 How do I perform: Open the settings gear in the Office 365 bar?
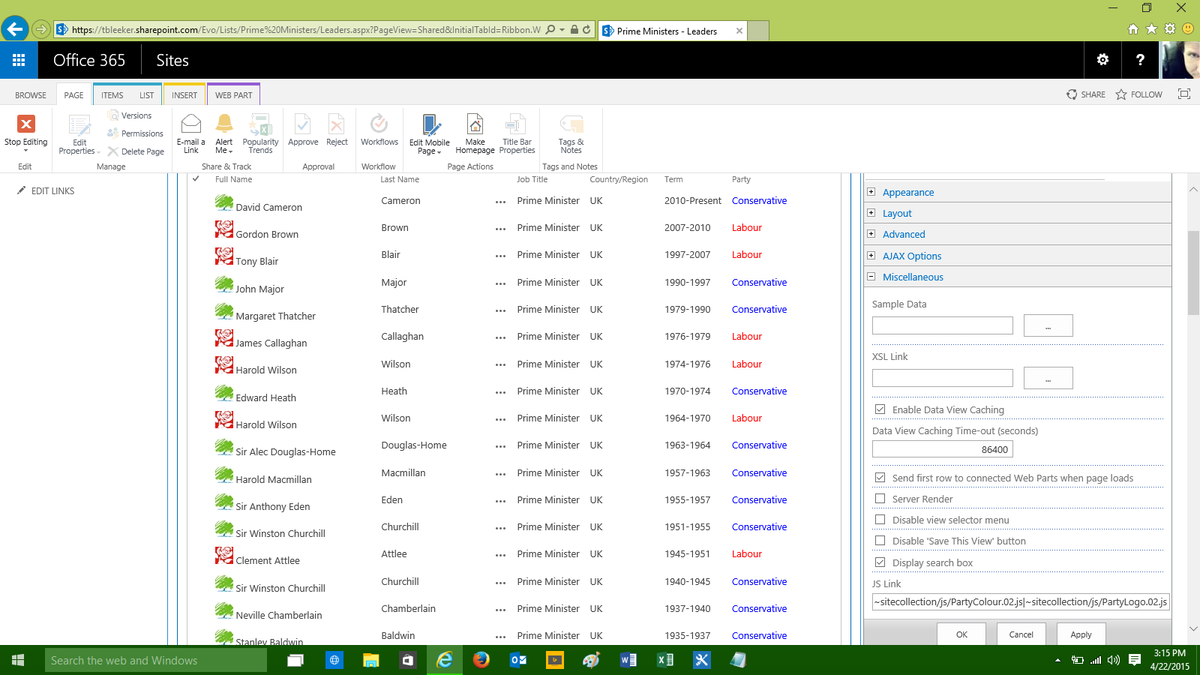1103,60
